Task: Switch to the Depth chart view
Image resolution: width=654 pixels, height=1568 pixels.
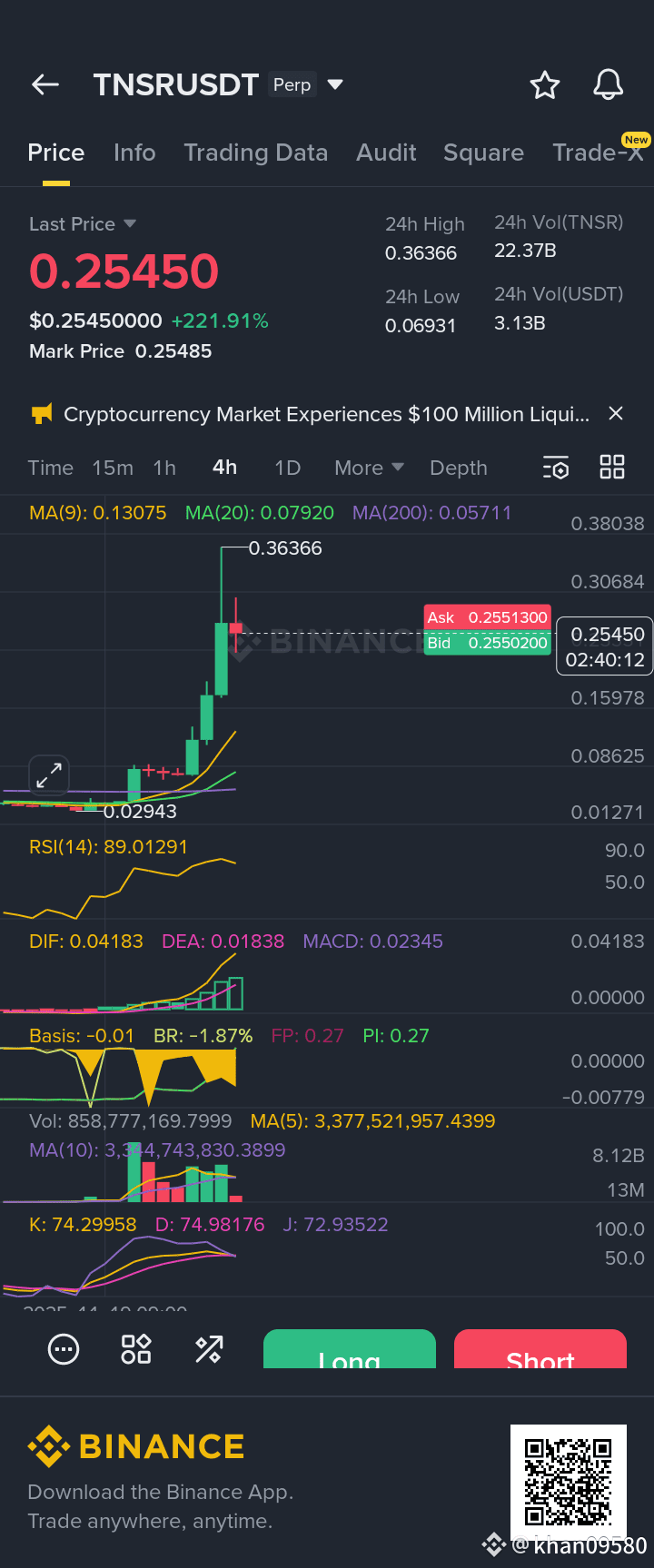Action: [x=459, y=468]
